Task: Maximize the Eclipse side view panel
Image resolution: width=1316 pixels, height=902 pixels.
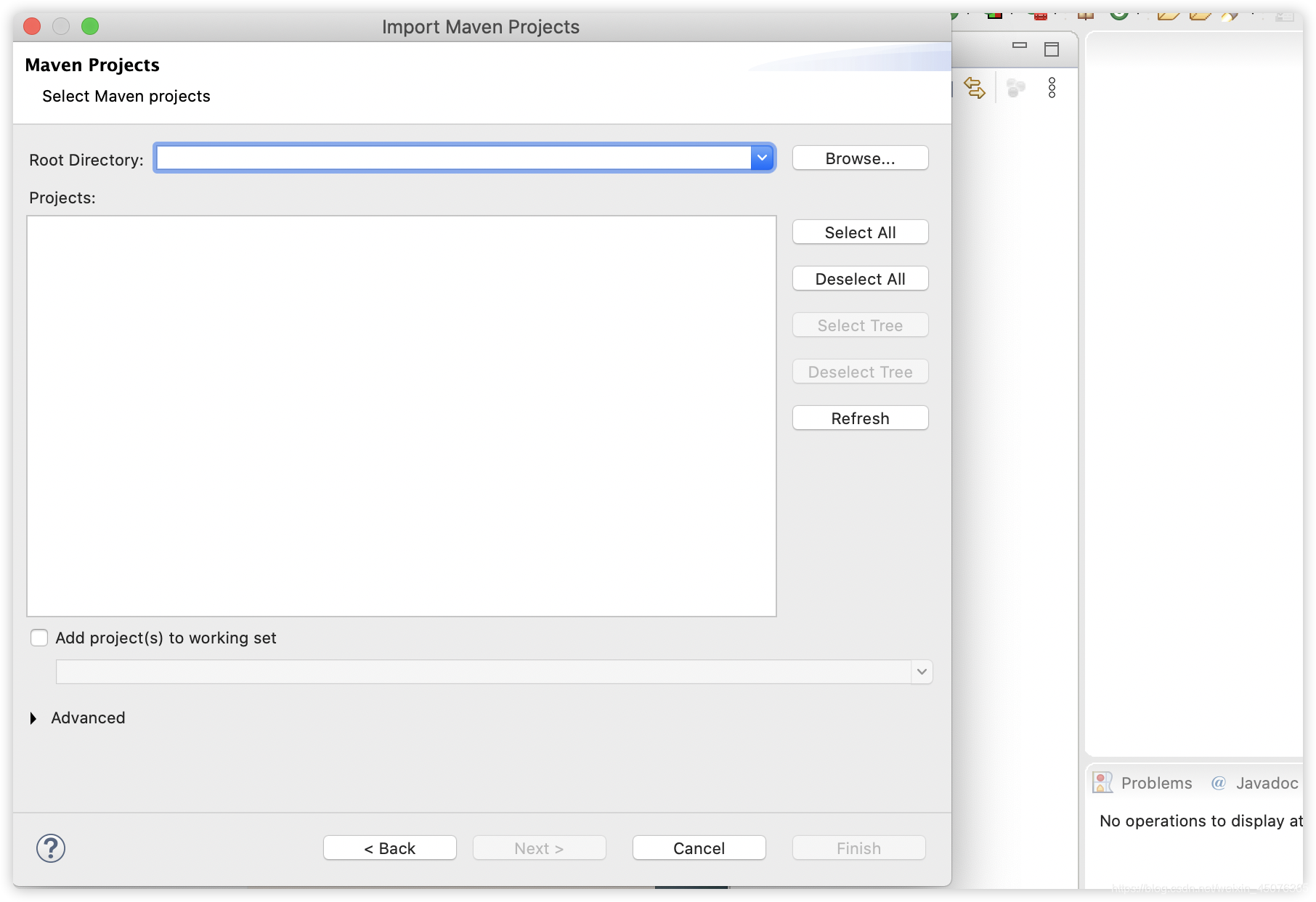Action: [x=1052, y=49]
